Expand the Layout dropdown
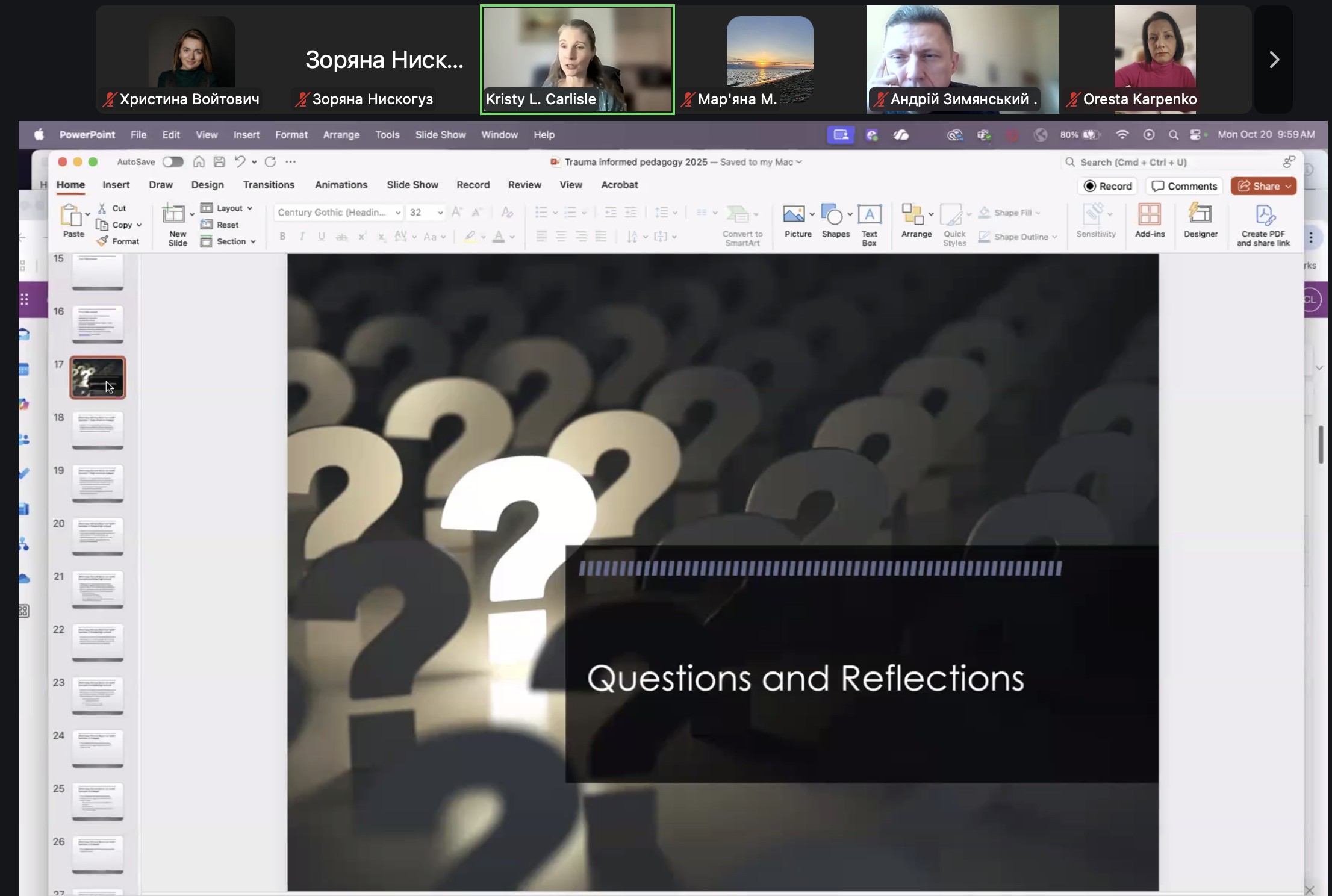The width and height of the screenshot is (1332, 896). 233,208
